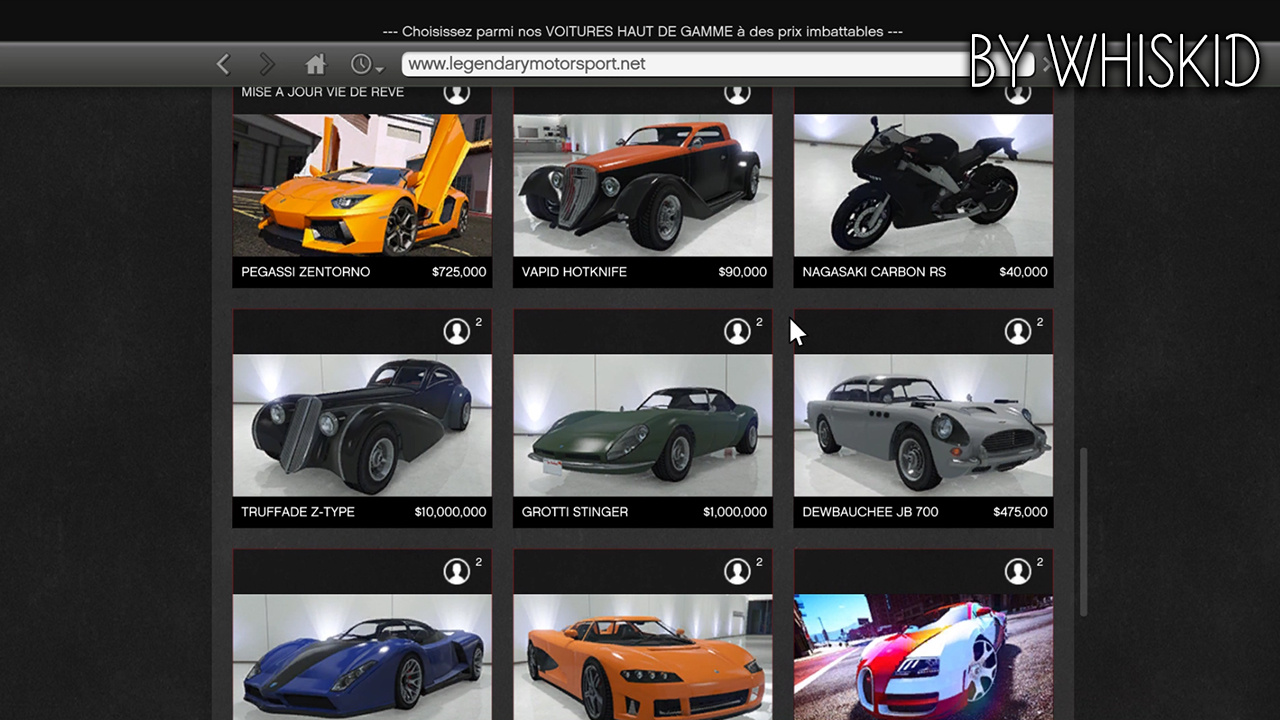Open the blue supercar photo
This screenshot has width=1280, height=720.
(362, 657)
